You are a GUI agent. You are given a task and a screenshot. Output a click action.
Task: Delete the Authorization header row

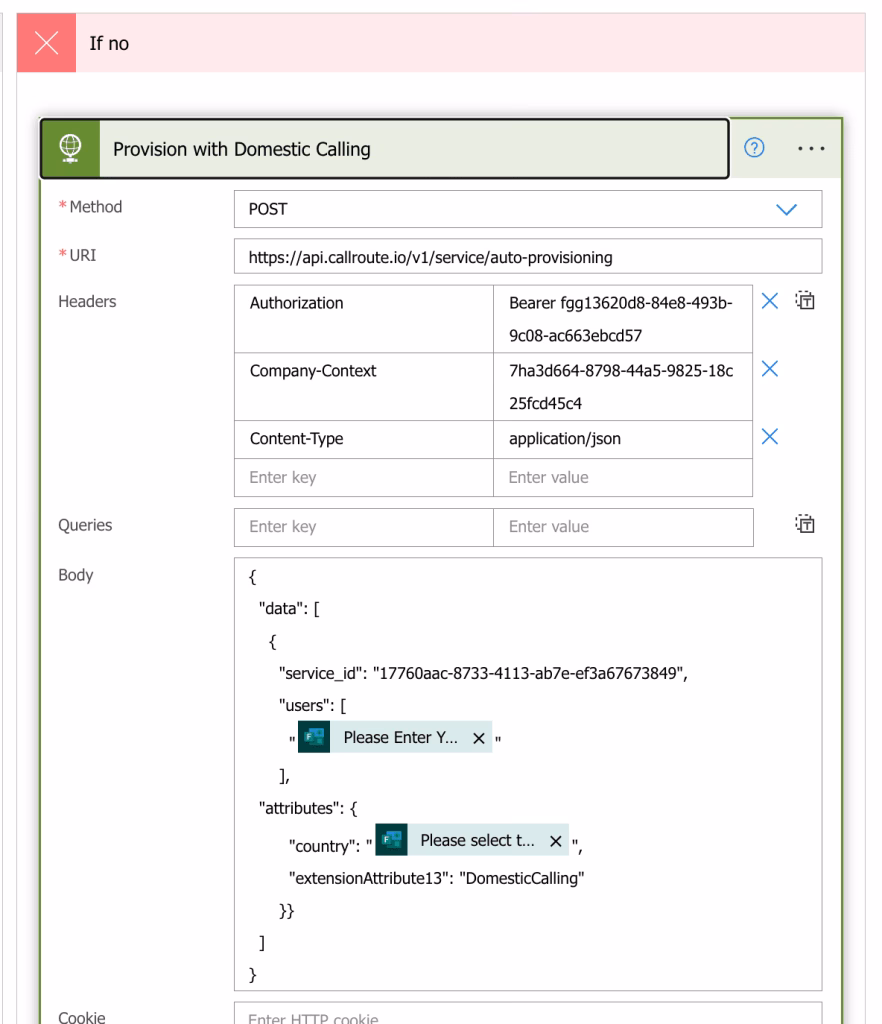click(769, 303)
